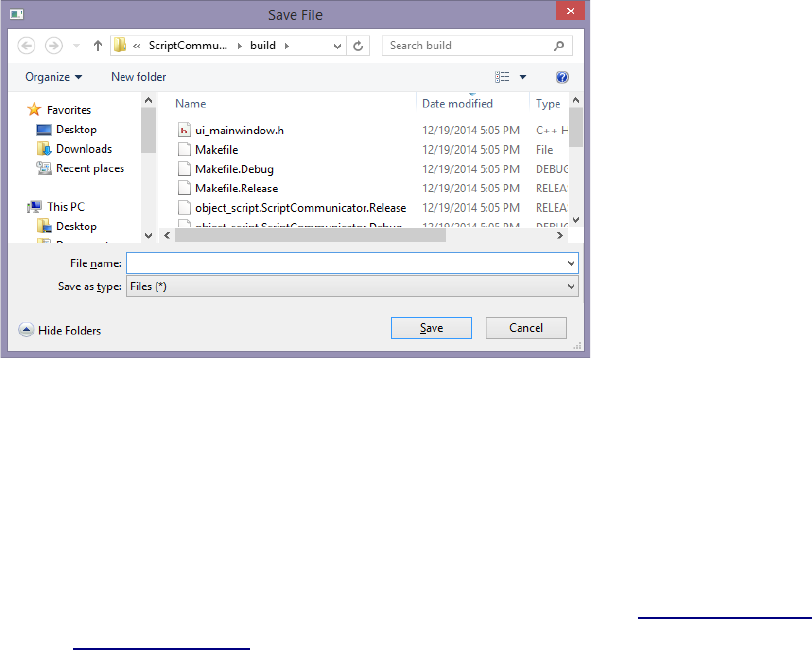This screenshot has width=812, height=650.
Task: Select object_script.ScriptCommunicator.Release file
Action: click(300, 208)
